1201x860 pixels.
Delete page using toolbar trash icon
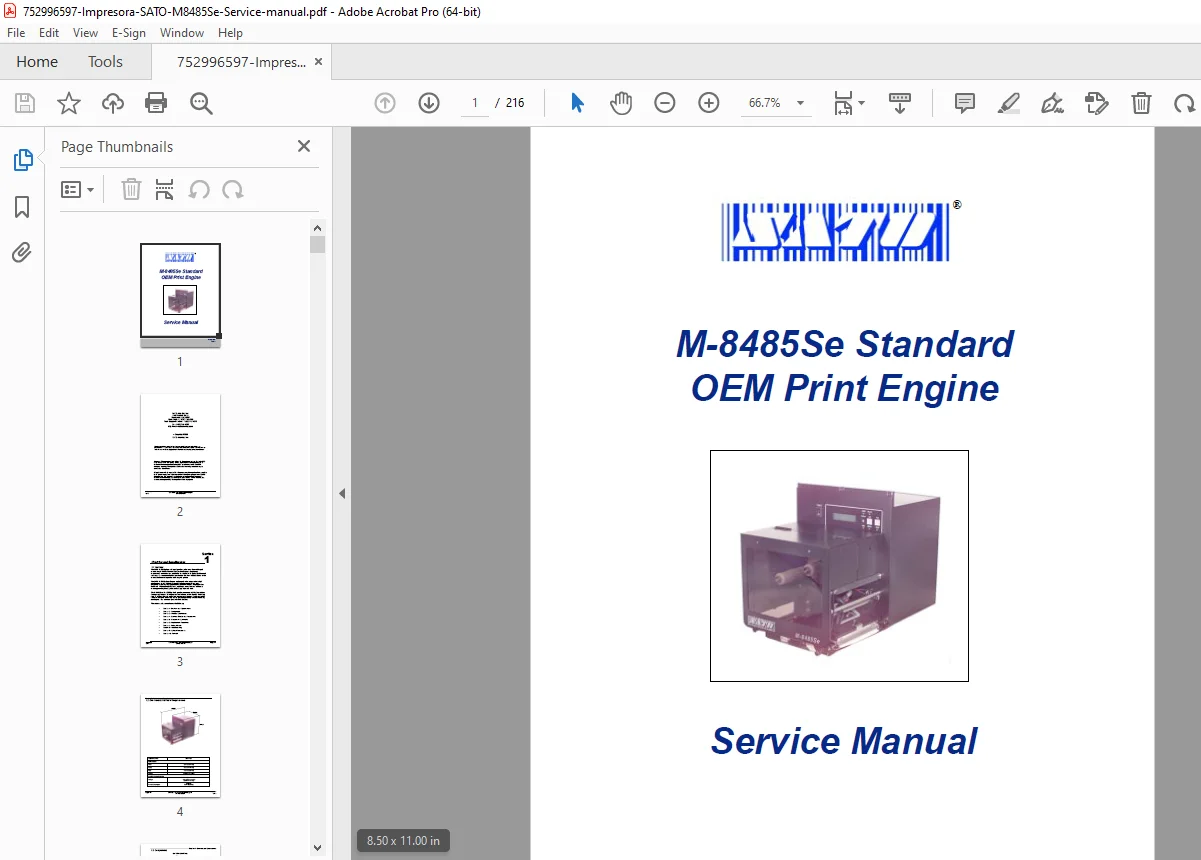click(x=1141, y=103)
